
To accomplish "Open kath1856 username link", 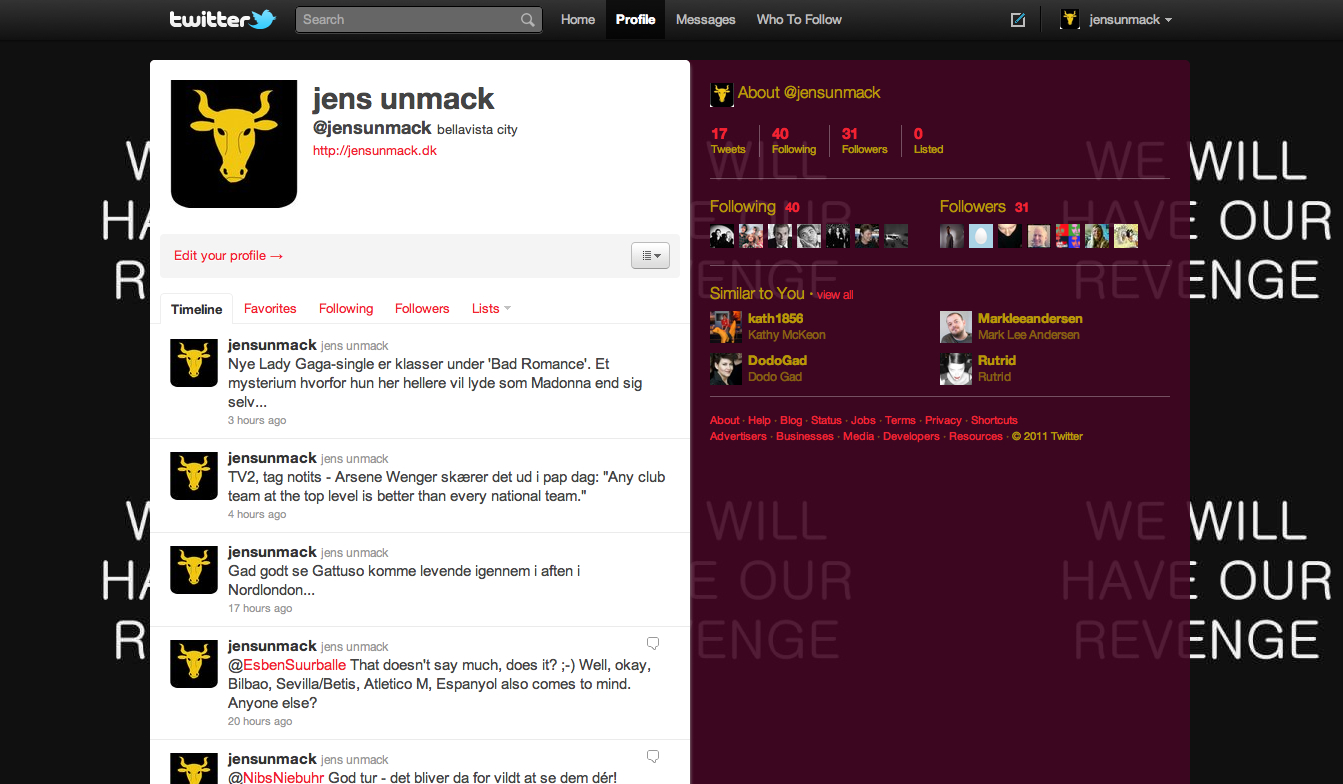I will 775,319.
